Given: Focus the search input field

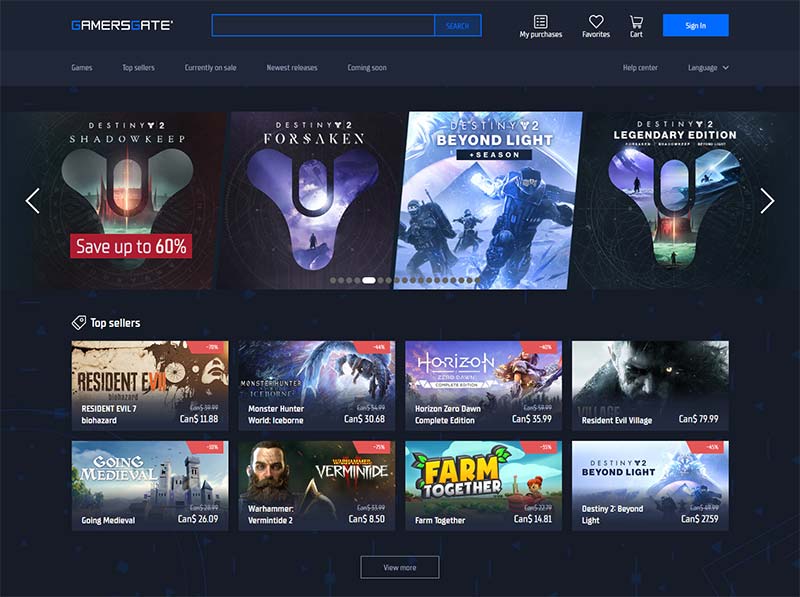Looking at the screenshot, I should click(x=323, y=26).
